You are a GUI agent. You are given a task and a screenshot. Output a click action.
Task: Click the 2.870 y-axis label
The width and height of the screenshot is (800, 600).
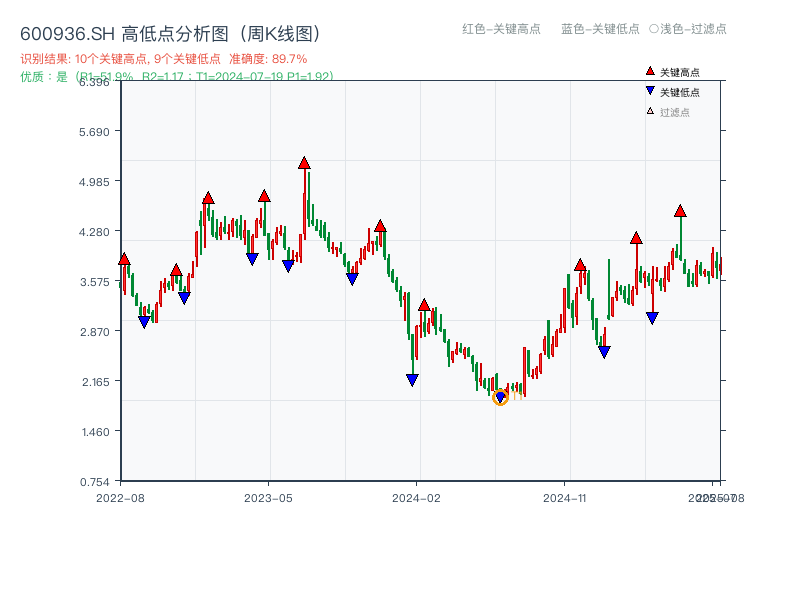[x=94, y=332]
